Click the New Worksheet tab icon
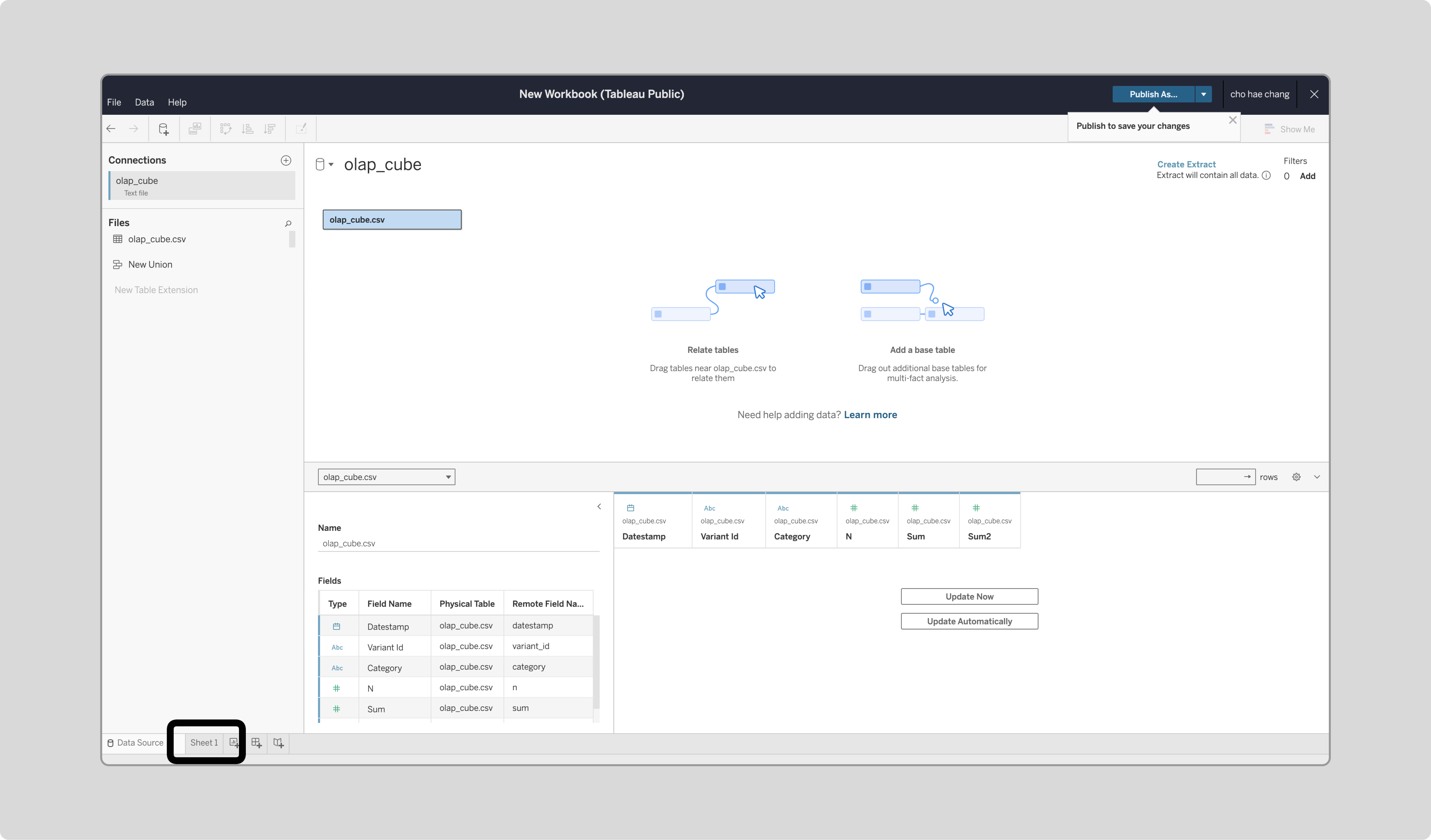Viewport: 1431px width, 840px height. 234,742
